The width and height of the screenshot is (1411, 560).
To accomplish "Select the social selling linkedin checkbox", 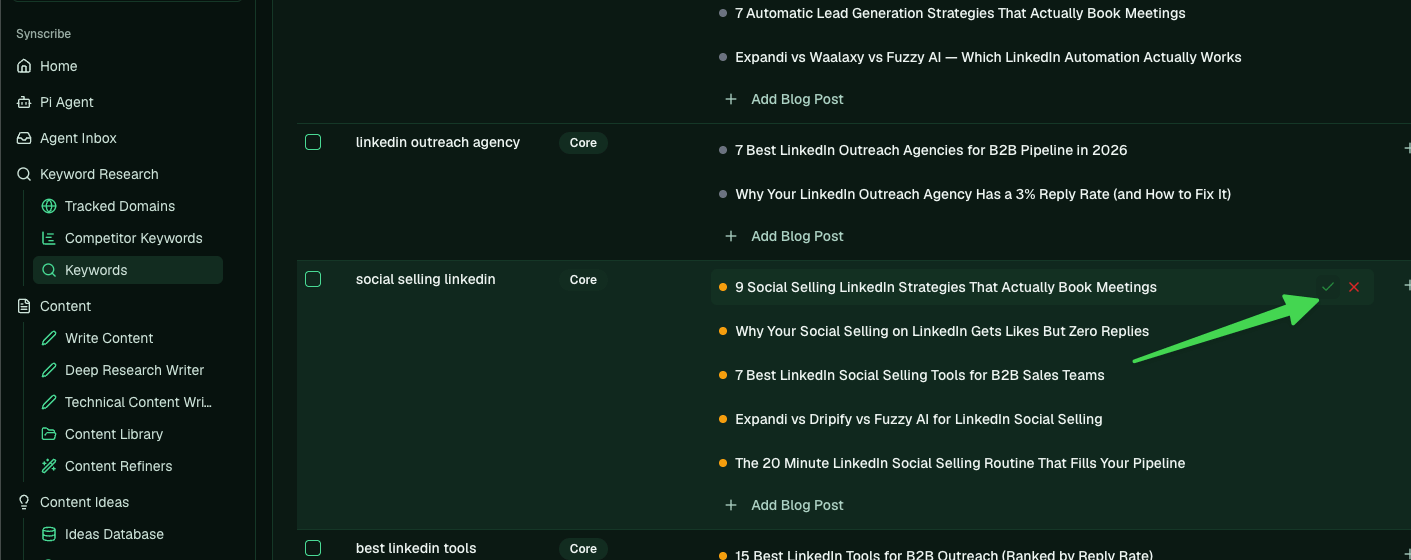I will point(313,279).
